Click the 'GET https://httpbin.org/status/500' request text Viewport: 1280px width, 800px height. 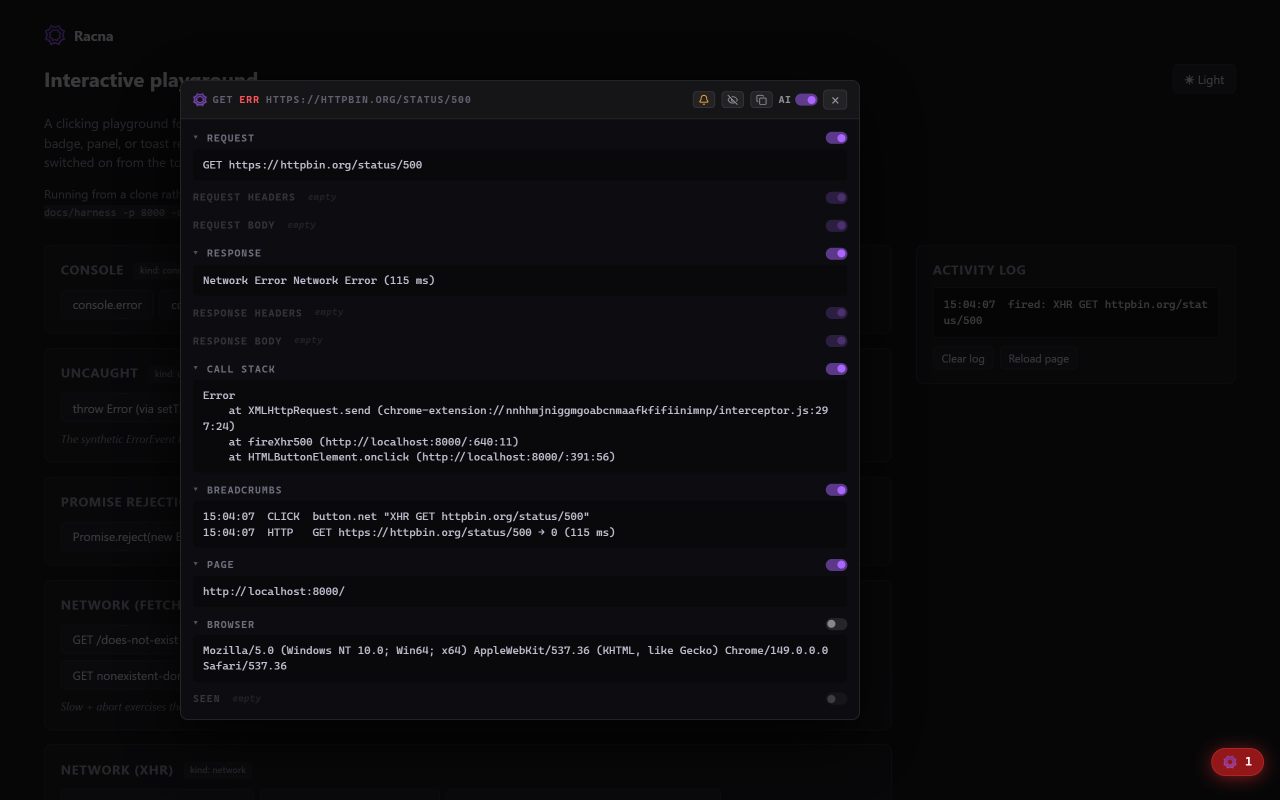(312, 165)
